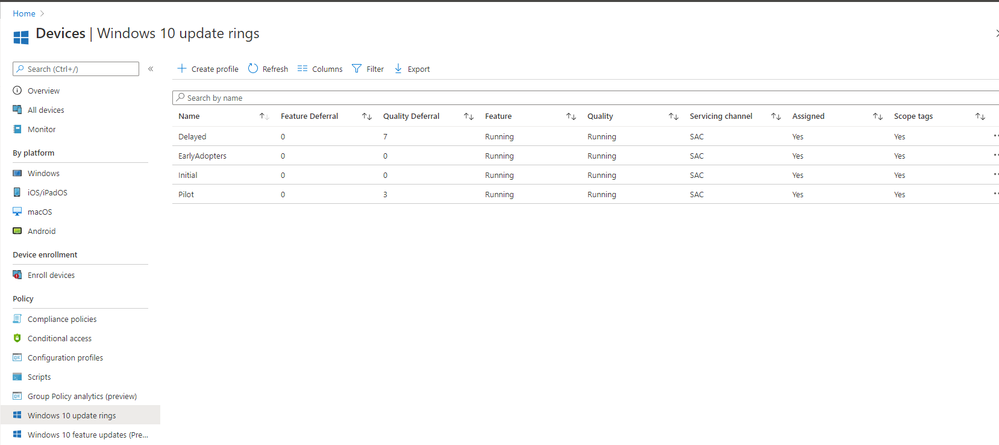Click the Windows 10 feature updates icon
999x445 pixels.
click(18, 435)
